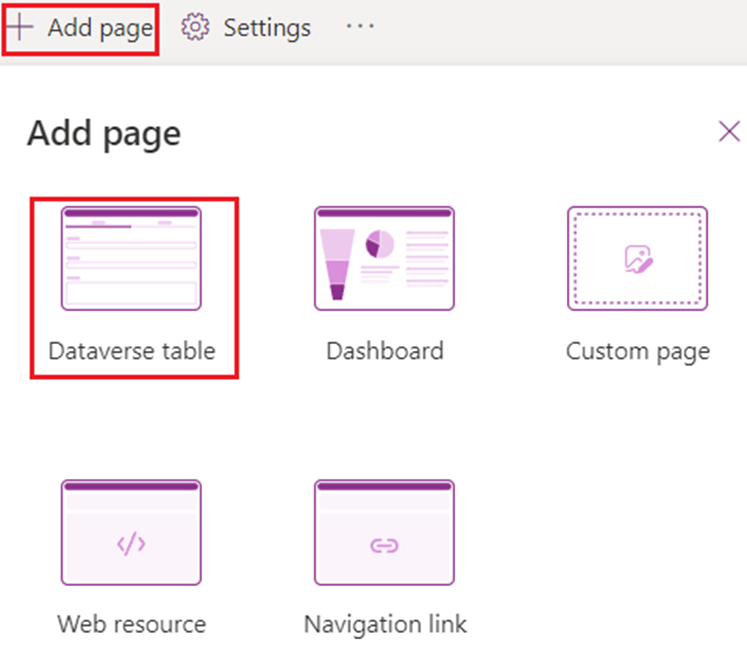
Task: Open the more options ellipsis menu
Action: pyautogui.click(x=360, y=26)
